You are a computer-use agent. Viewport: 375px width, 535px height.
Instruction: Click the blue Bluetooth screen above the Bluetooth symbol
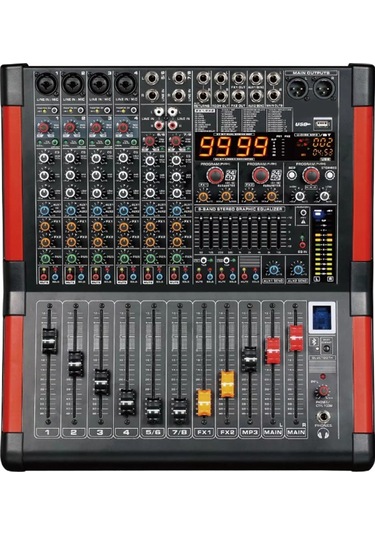(x=322, y=318)
